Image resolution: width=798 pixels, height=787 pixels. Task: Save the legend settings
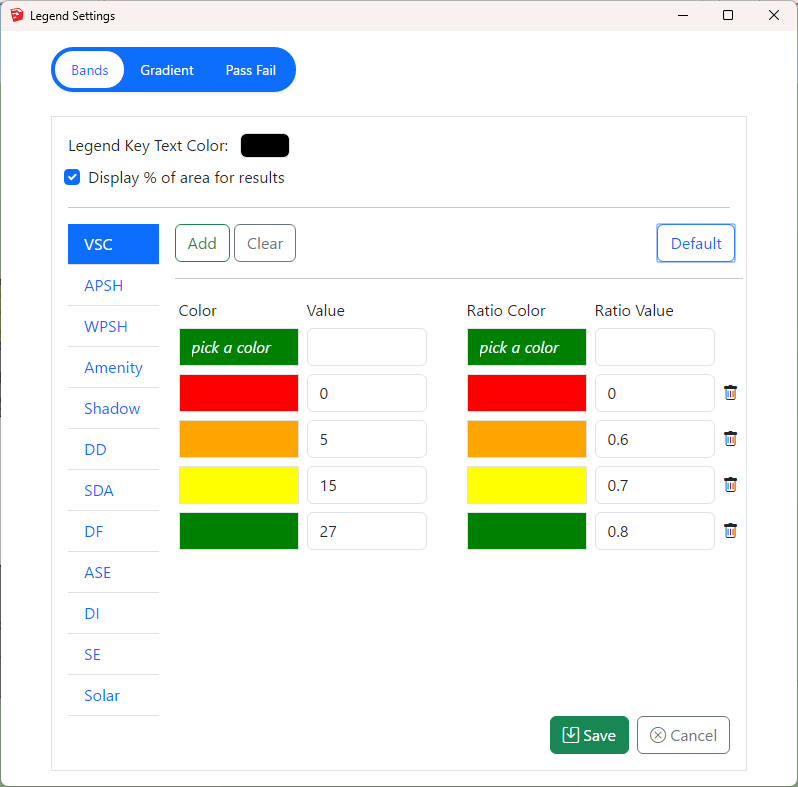click(x=589, y=735)
